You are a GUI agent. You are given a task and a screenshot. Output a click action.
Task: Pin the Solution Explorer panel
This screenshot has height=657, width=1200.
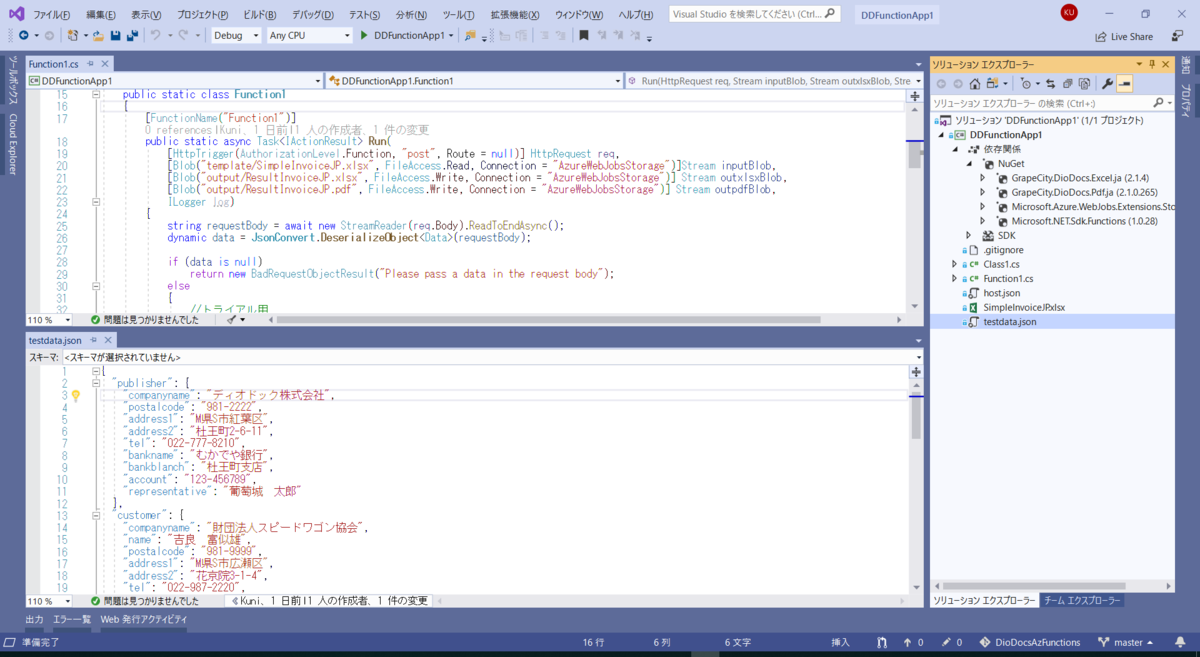coord(1151,64)
